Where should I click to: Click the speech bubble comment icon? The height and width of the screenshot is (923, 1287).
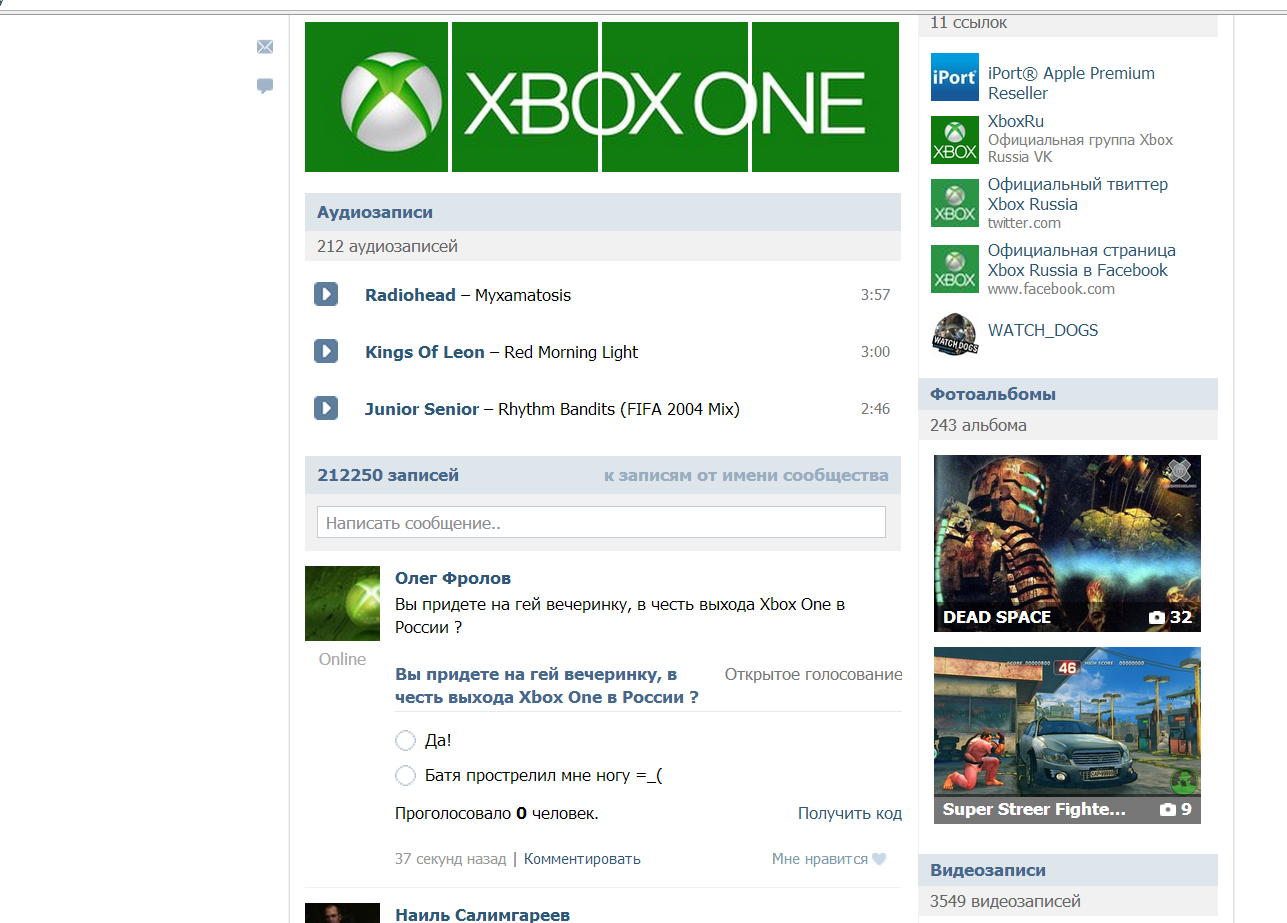[x=265, y=86]
